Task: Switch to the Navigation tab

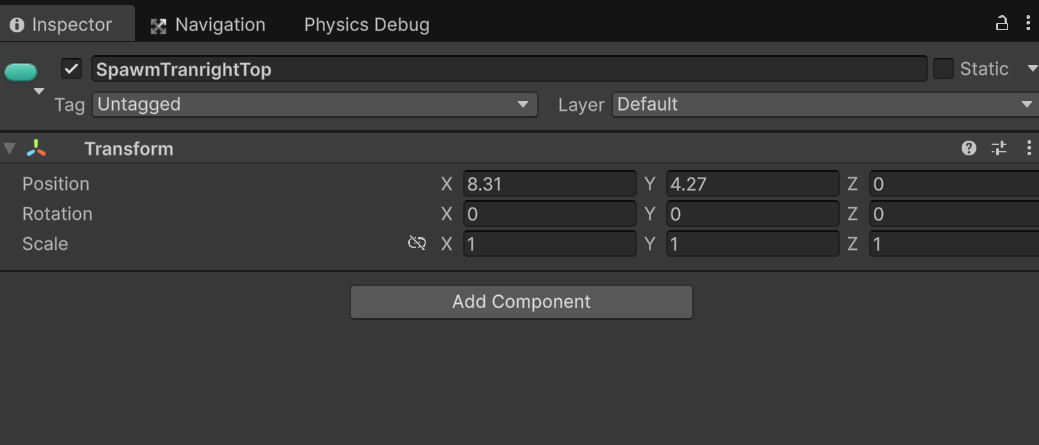Action: 208,25
